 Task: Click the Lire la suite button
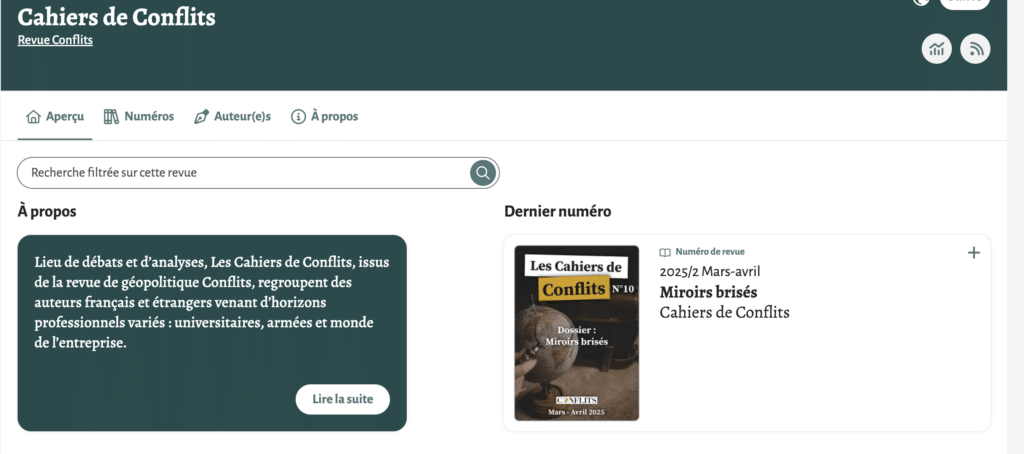click(343, 399)
